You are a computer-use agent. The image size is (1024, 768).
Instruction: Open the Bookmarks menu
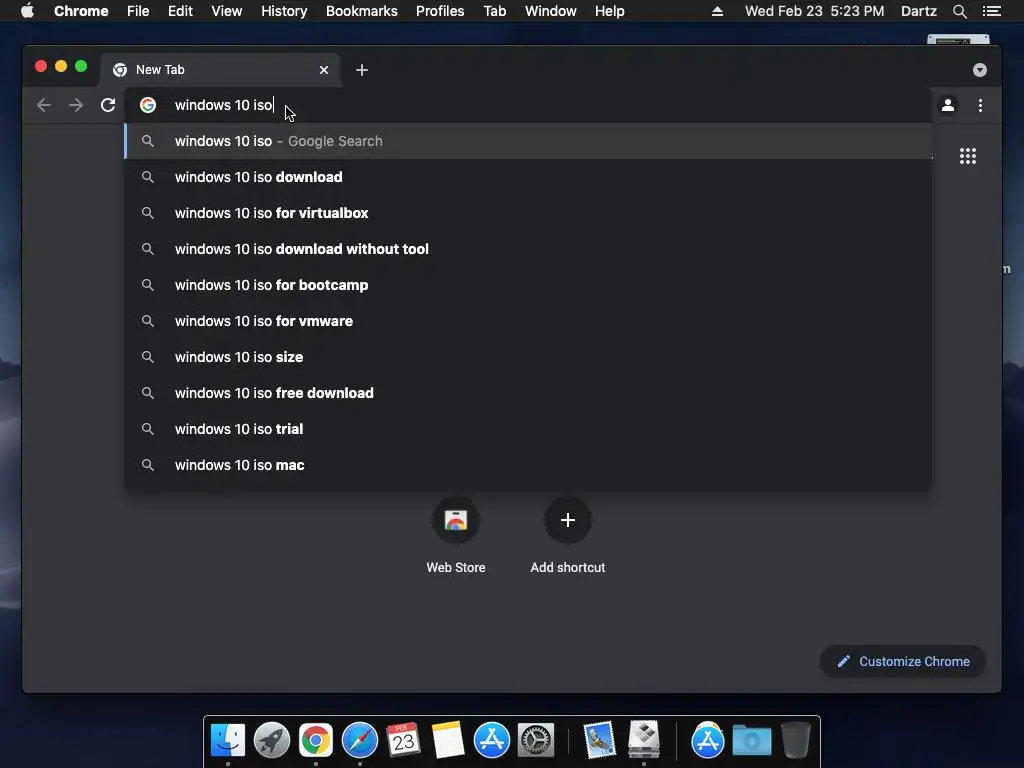coord(362,11)
